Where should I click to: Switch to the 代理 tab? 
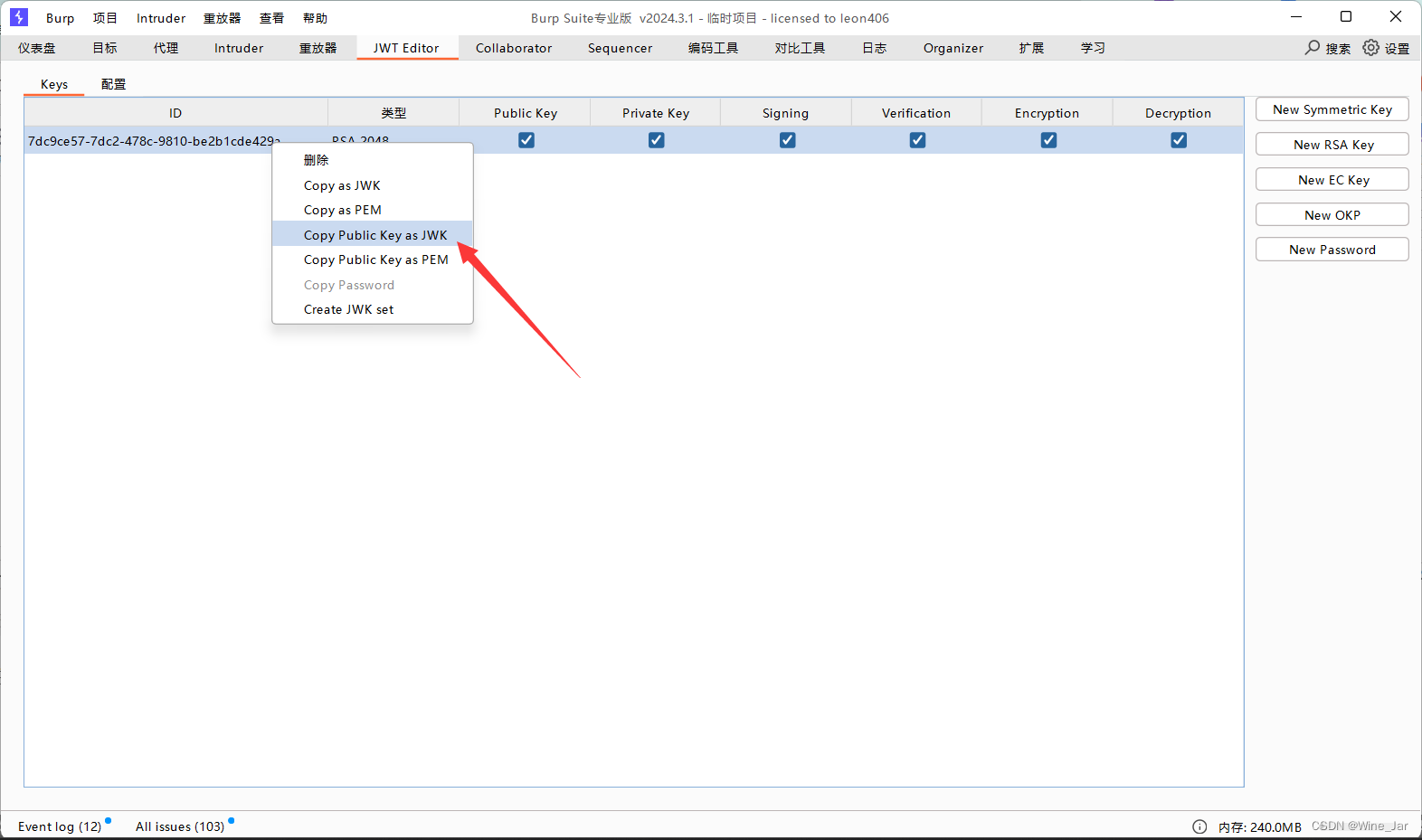[x=166, y=48]
